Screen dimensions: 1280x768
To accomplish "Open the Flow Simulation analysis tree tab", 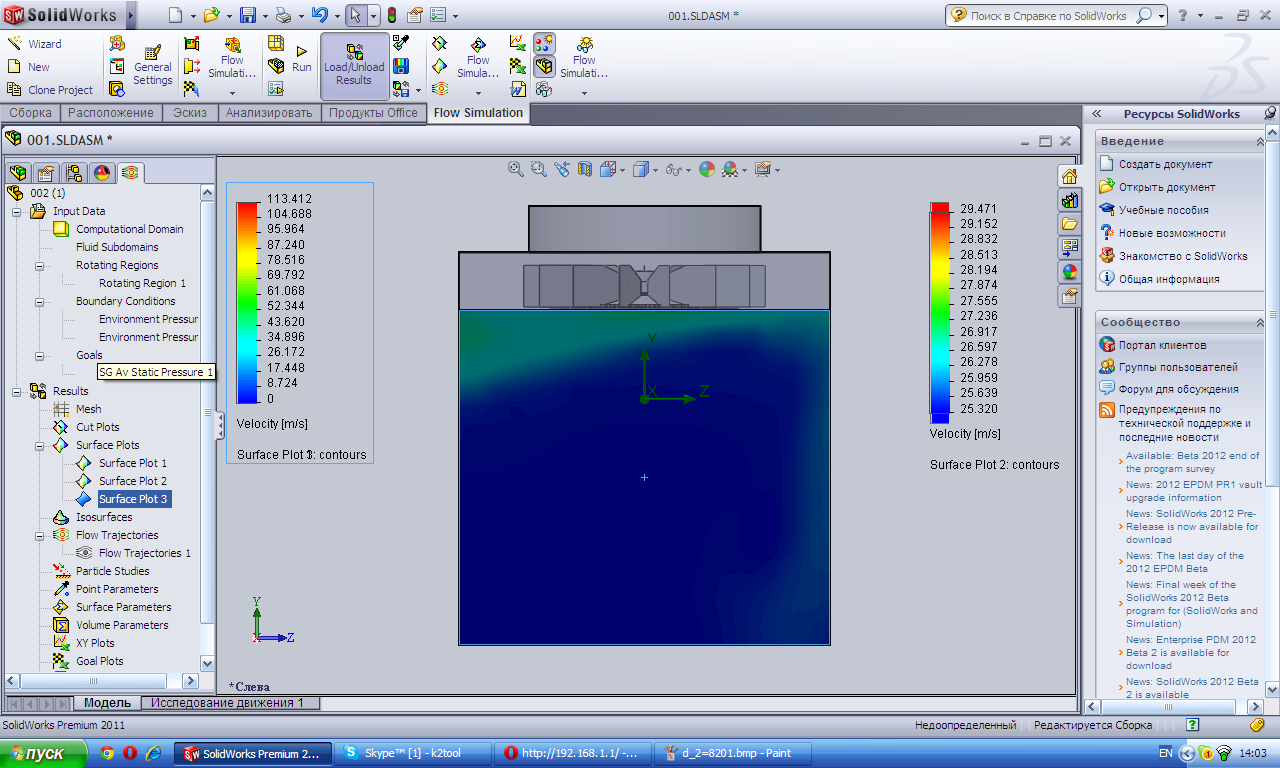I will click(130, 173).
